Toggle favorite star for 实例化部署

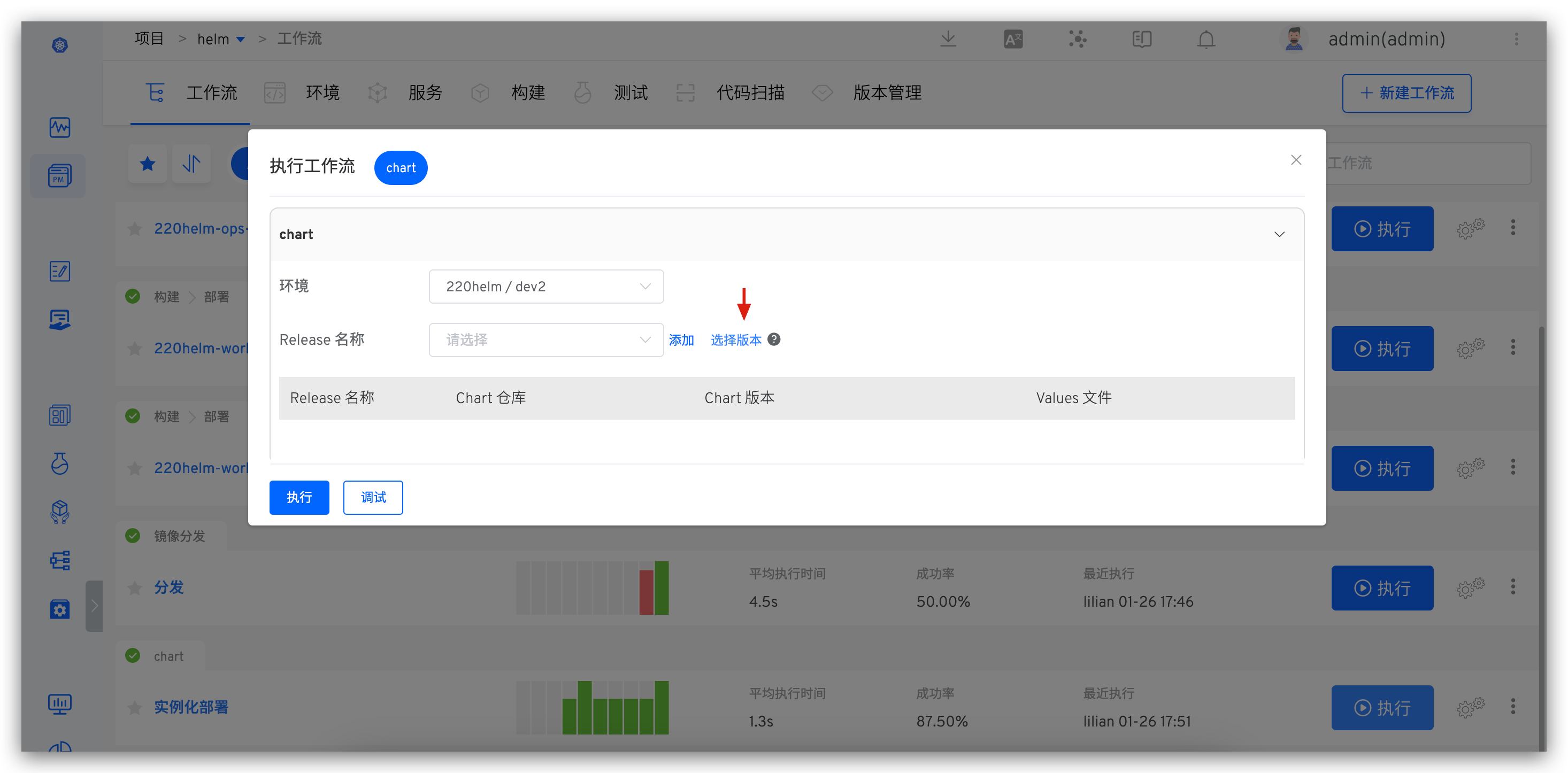[135, 708]
